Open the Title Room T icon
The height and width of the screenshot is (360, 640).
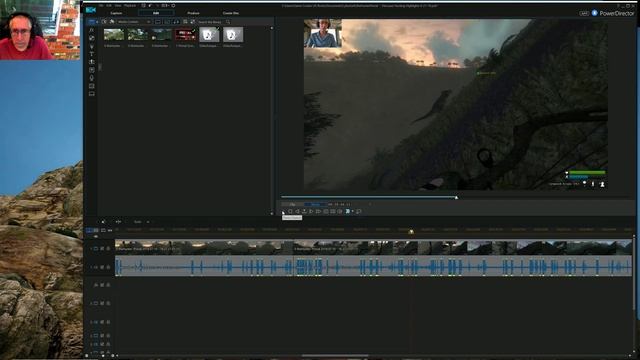(91, 53)
